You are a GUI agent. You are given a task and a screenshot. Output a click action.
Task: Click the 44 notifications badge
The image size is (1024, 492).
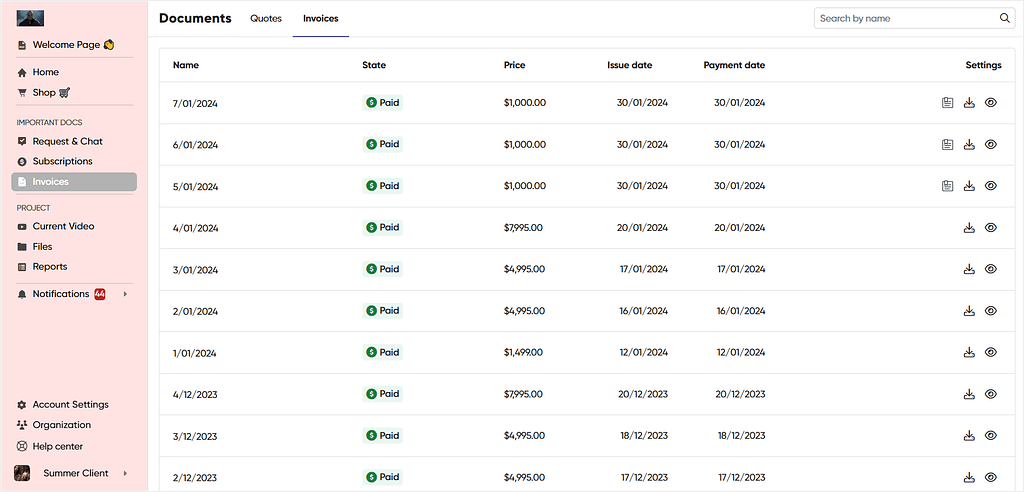100,294
